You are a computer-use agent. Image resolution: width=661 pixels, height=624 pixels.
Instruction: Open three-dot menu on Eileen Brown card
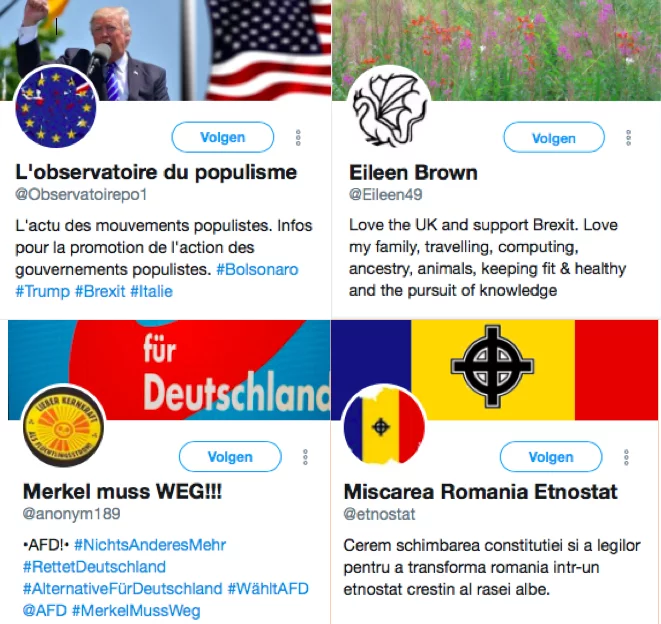628,137
